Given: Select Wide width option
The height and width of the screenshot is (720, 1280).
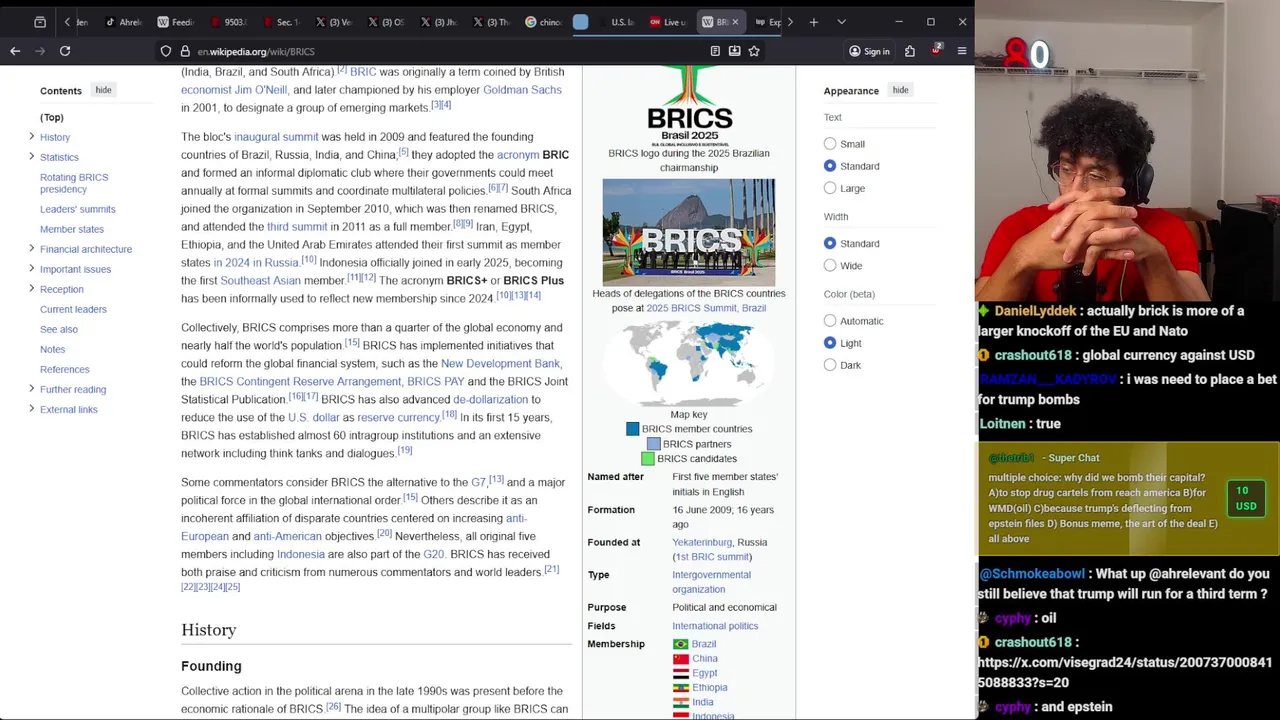Looking at the screenshot, I should (830, 265).
